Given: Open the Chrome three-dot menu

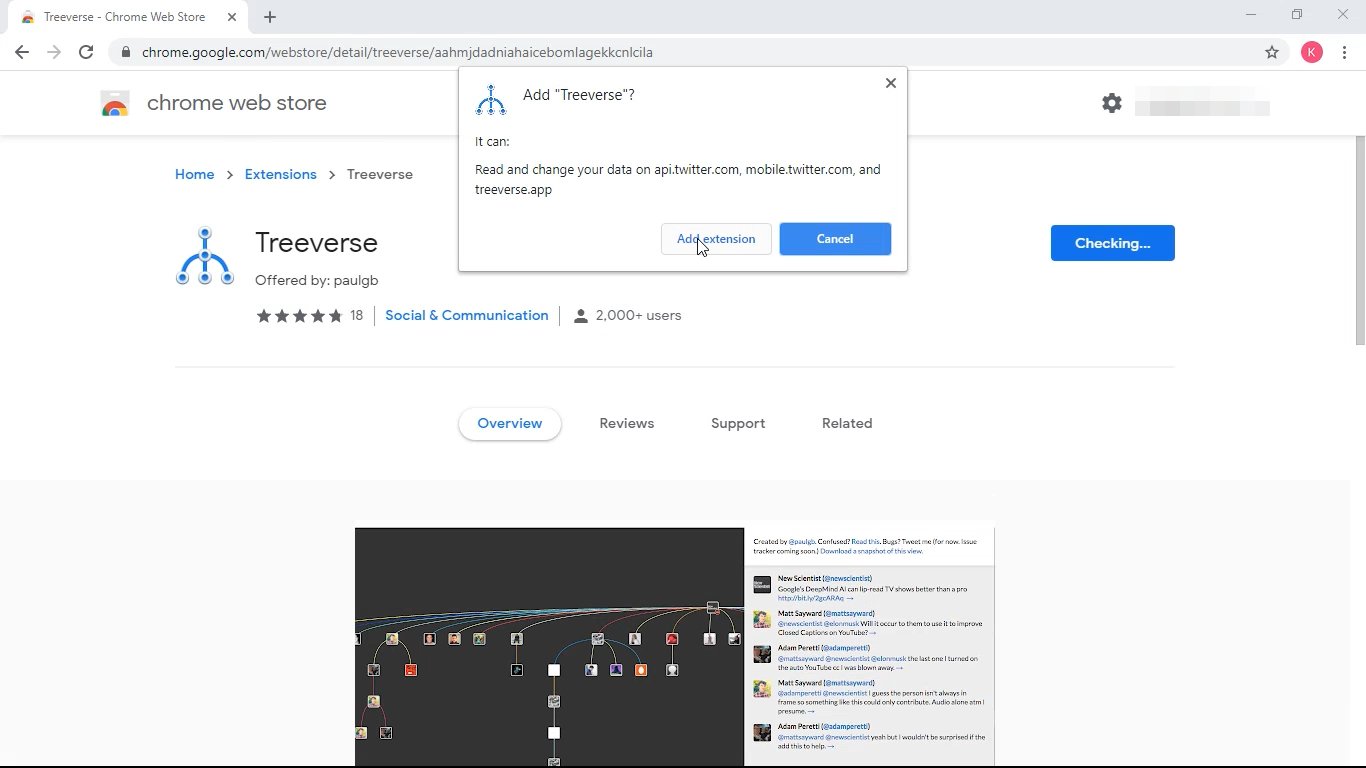Looking at the screenshot, I should 1344,52.
